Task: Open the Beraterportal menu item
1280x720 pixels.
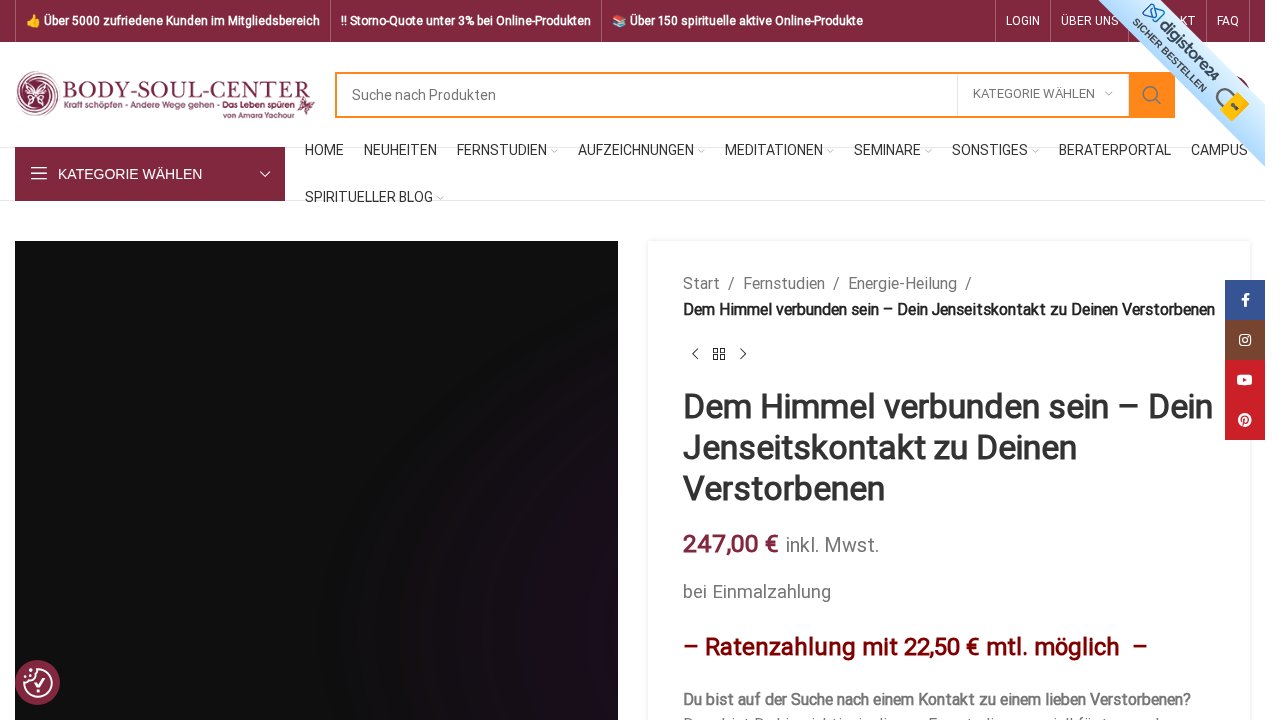Action: [x=1115, y=150]
